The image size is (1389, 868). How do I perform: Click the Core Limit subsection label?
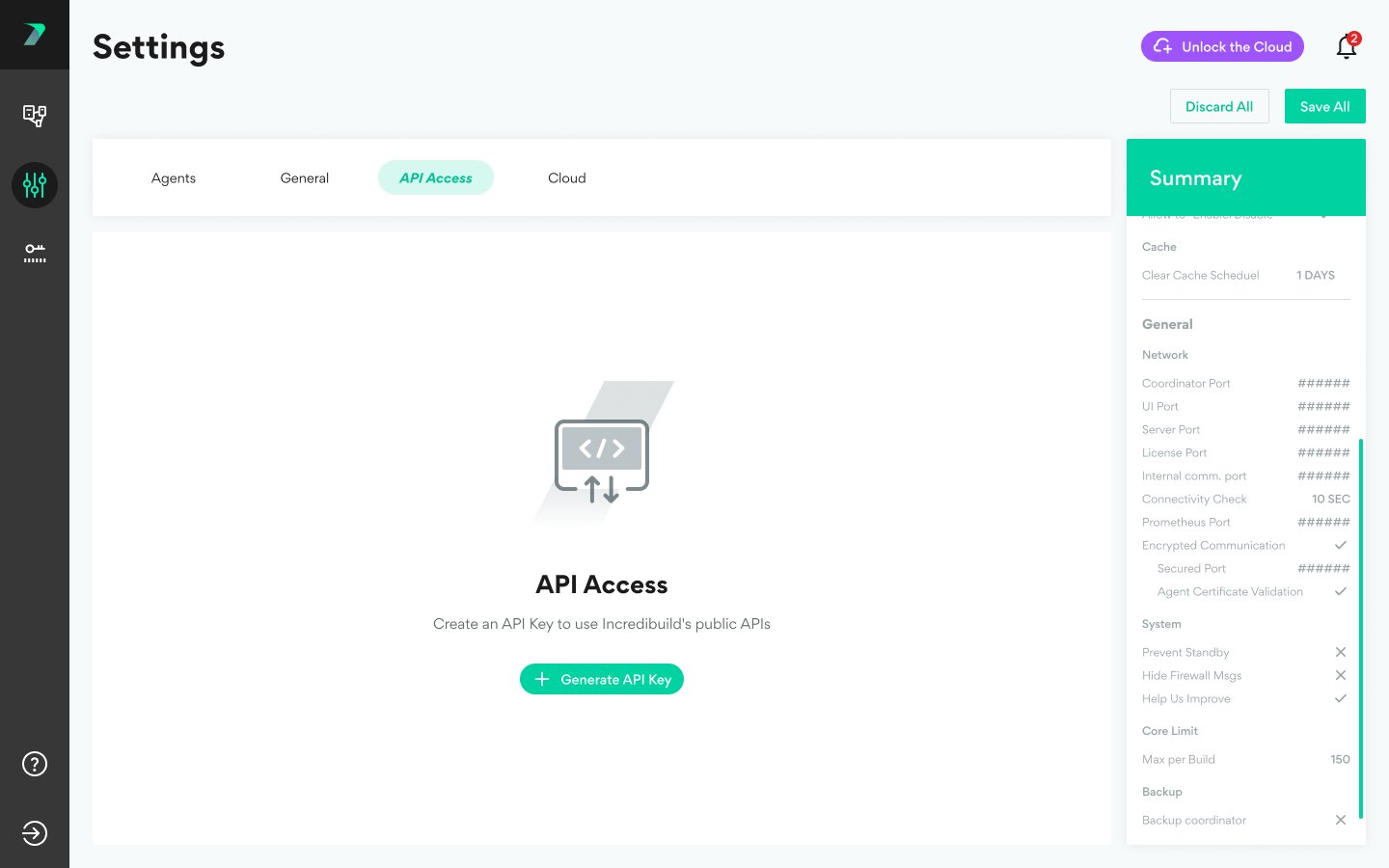[1170, 731]
